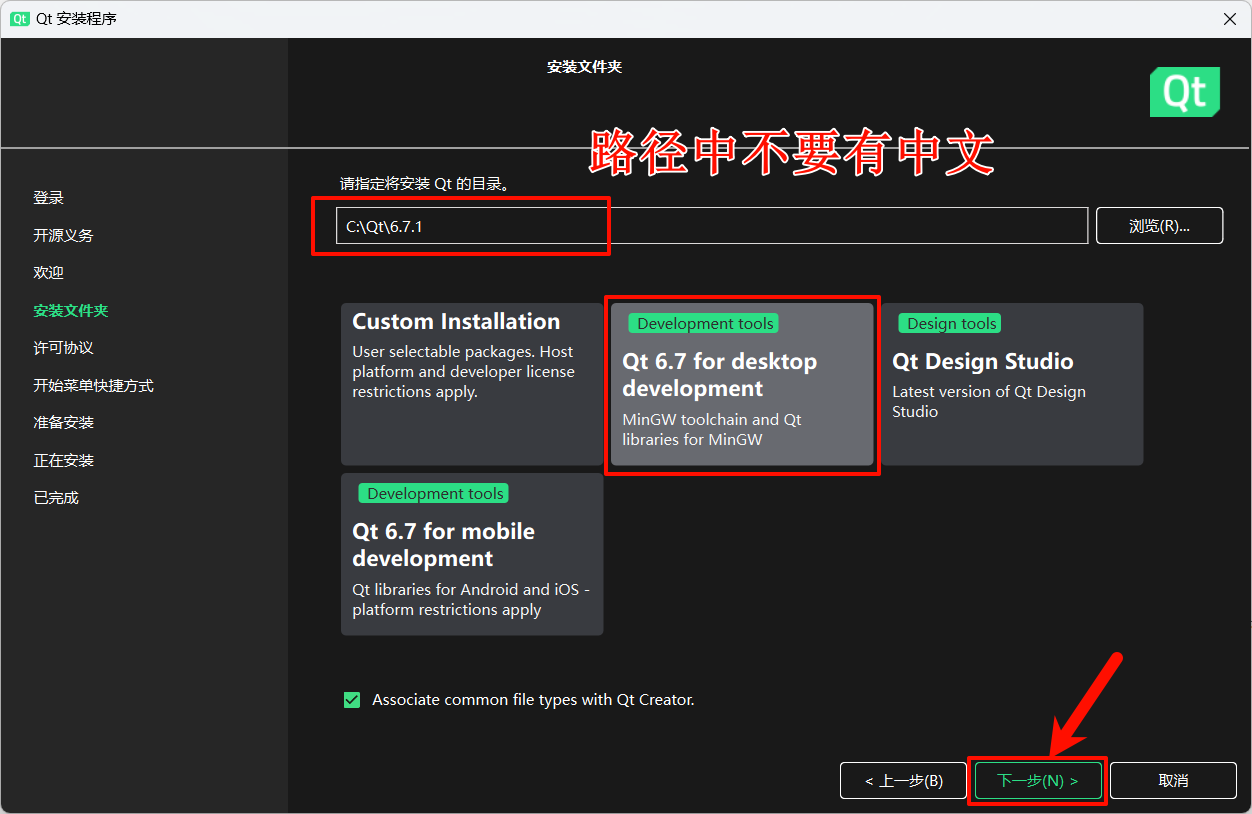Select 开始菜单快捷方式 in the sidebar
1252x814 pixels.
coord(93,386)
